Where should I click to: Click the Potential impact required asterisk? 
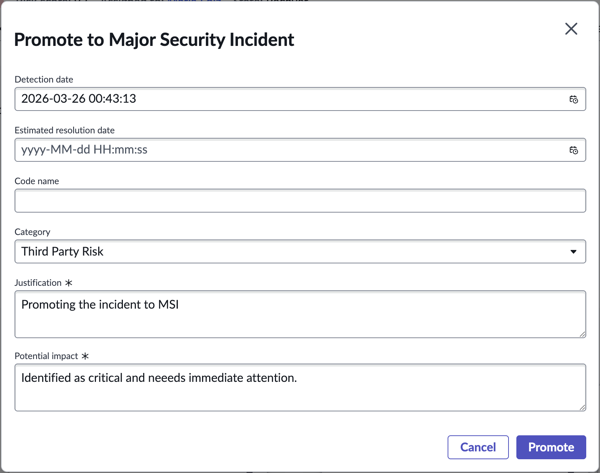tap(85, 356)
